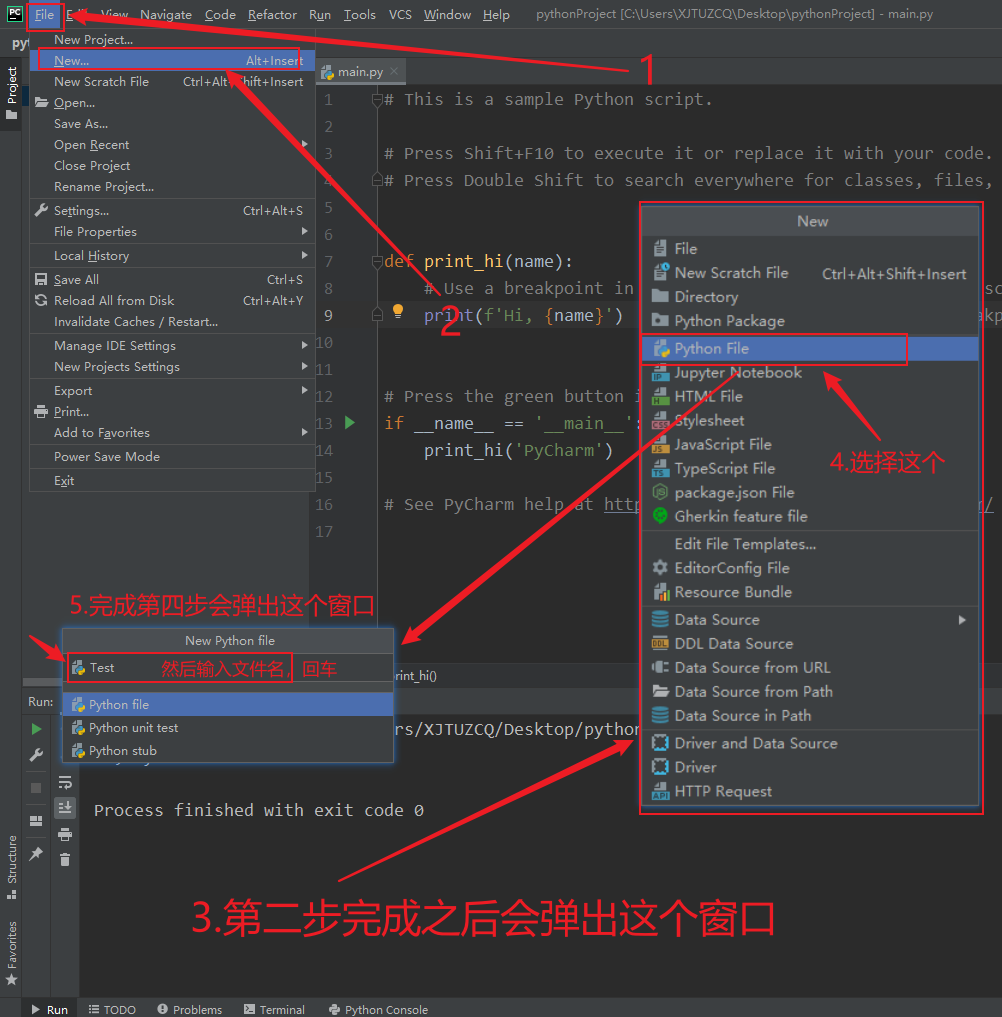Select Python stub template
Screen dimensions: 1002x1017
point(228,750)
